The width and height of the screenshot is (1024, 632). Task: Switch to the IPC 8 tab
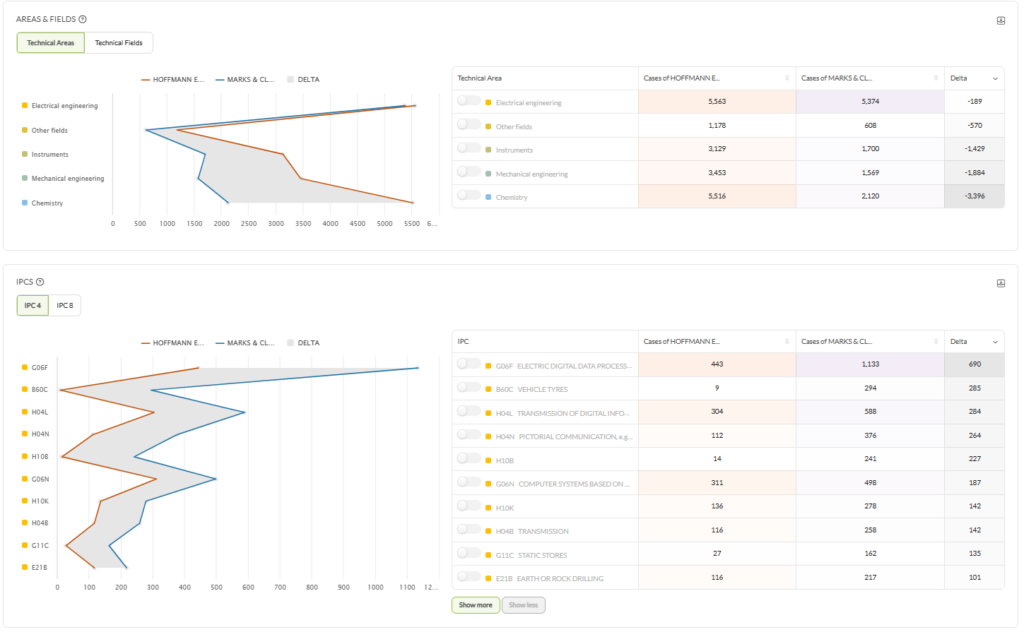click(x=65, y=306)
